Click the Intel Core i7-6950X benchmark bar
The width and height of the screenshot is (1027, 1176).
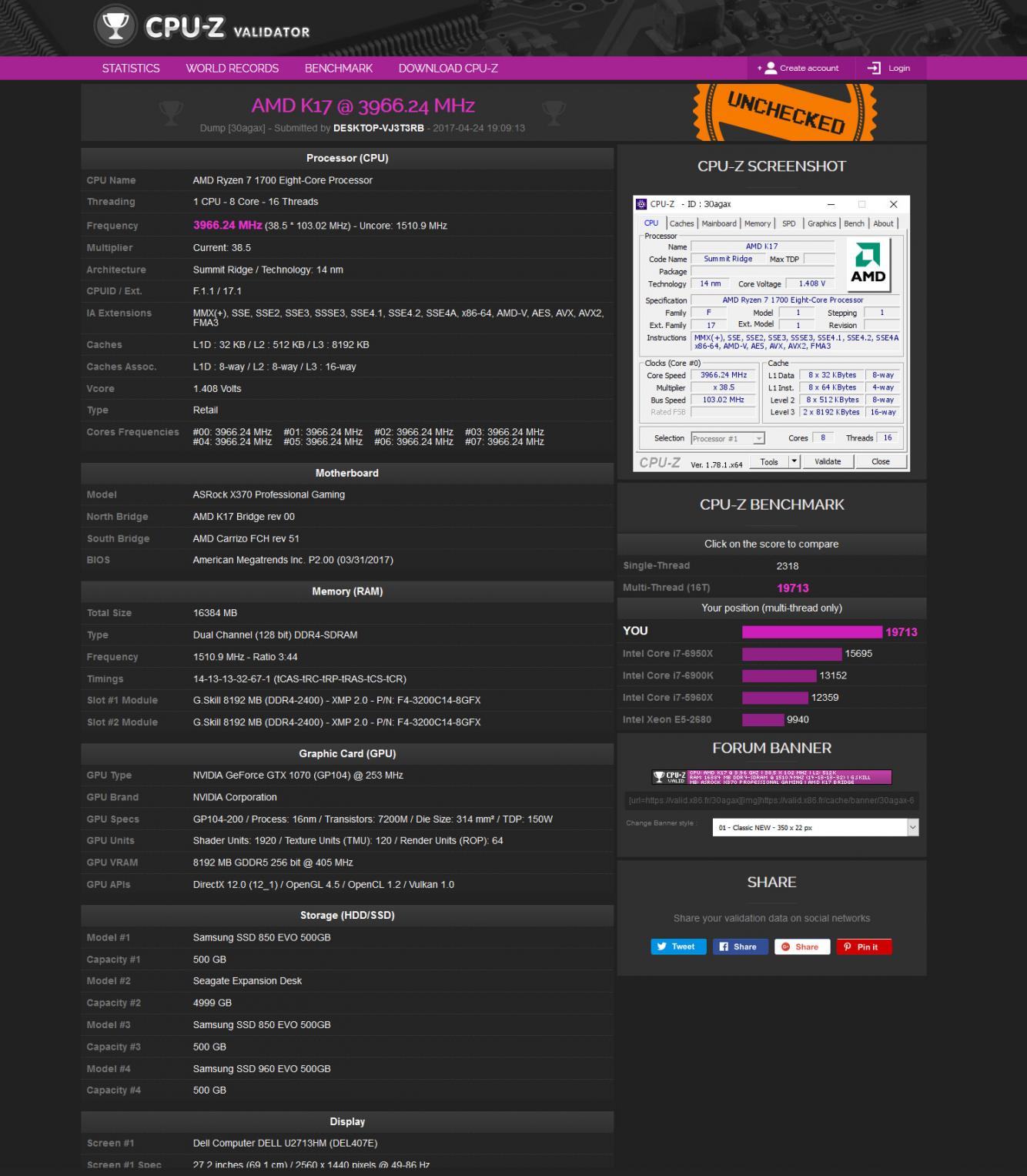(x=792, y=654)
